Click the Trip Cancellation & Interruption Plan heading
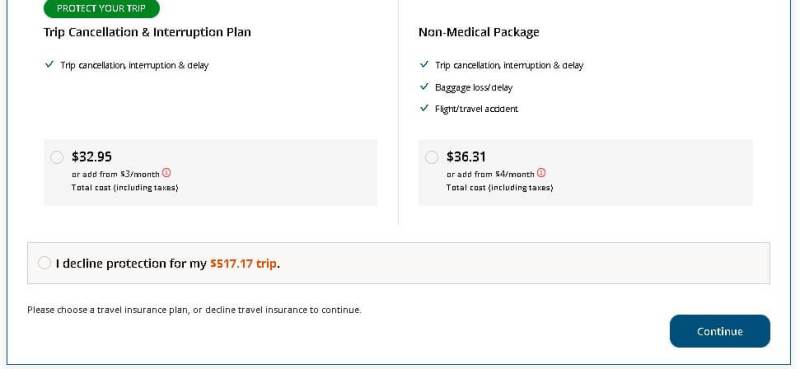Screen dimensions: 800x369 point(147,32)
